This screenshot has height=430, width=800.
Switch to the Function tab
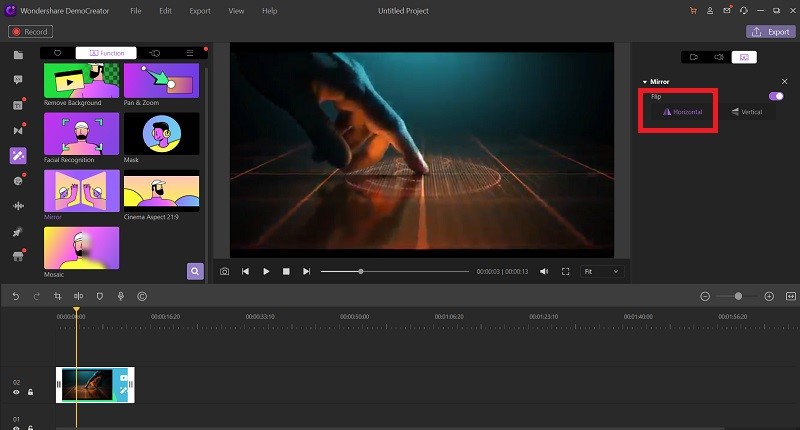[x=106, y=53]
